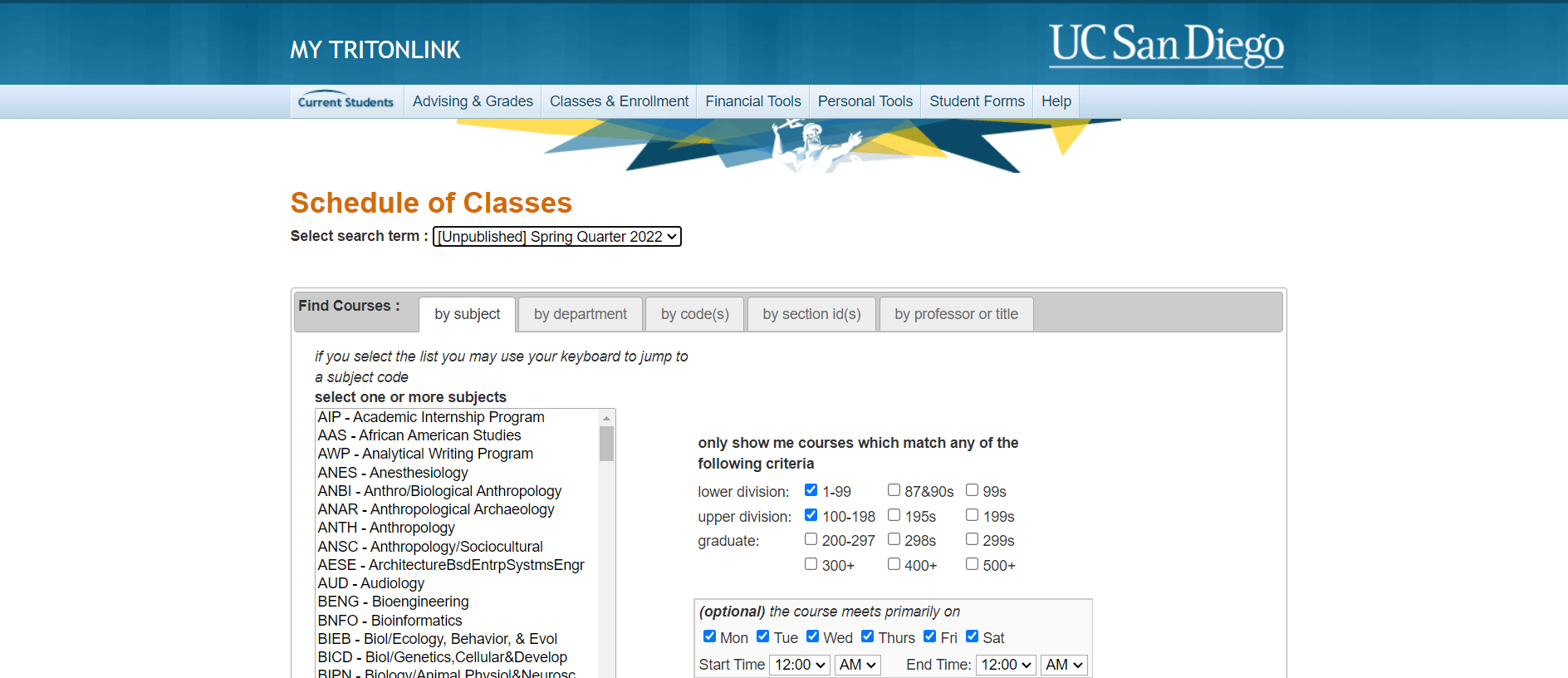Uncheck the Tue meeting day checkbox
The height and width of the screenshot is (678, 1568).
tap(762, 636)
